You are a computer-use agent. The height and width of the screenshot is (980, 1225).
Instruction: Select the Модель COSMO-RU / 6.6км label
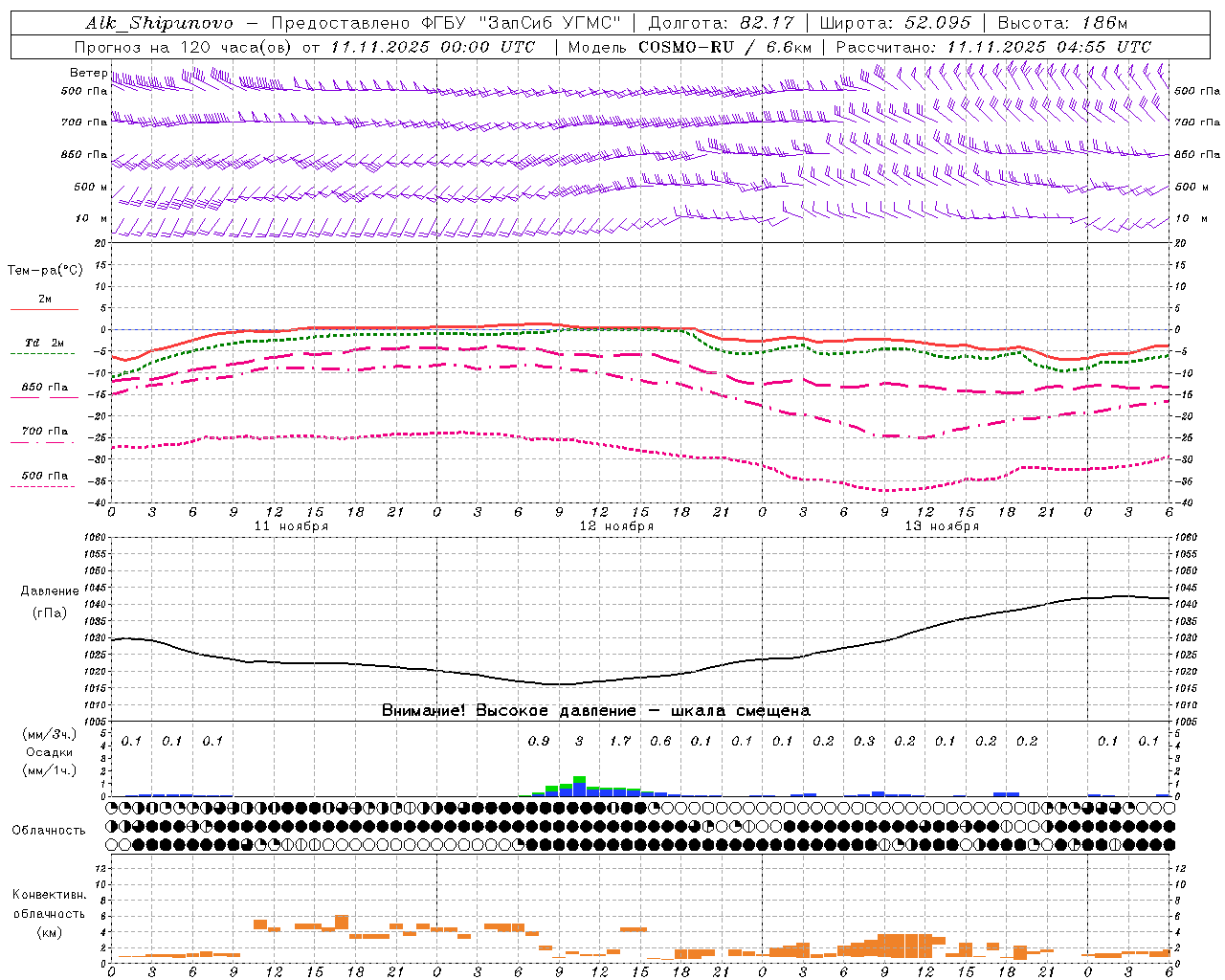pyautogui.click(x=690, y=47)
